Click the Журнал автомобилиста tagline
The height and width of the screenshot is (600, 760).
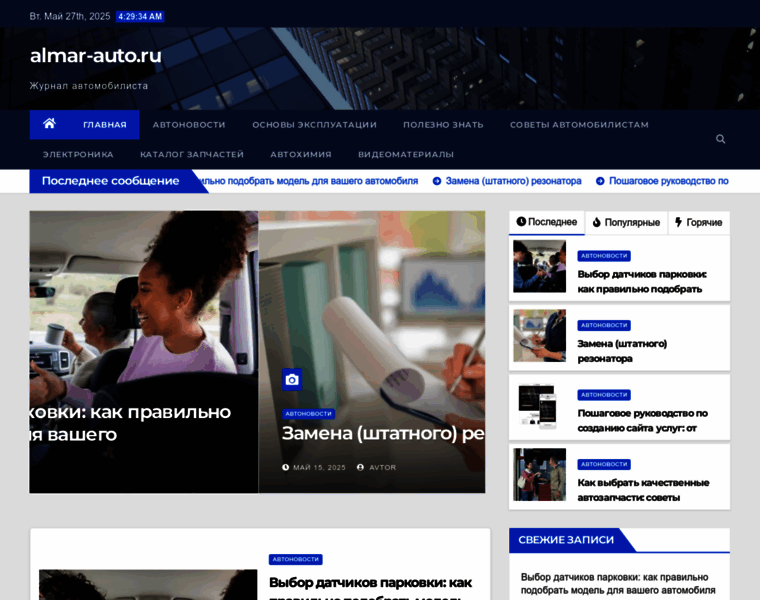89,86
